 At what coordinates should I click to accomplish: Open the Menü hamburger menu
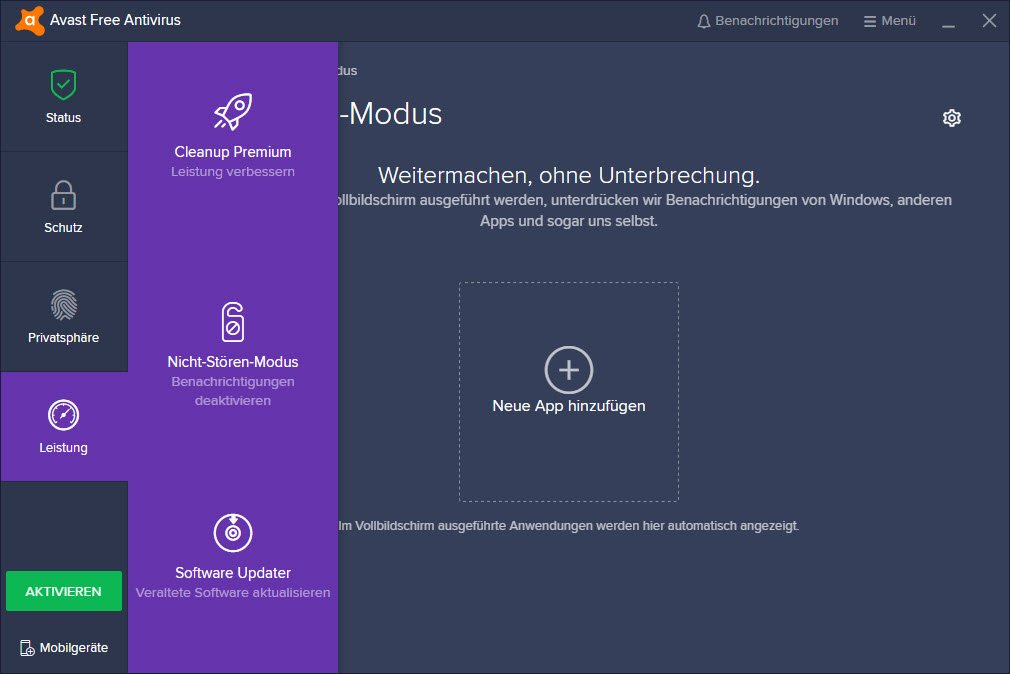(x=890, y=21)
